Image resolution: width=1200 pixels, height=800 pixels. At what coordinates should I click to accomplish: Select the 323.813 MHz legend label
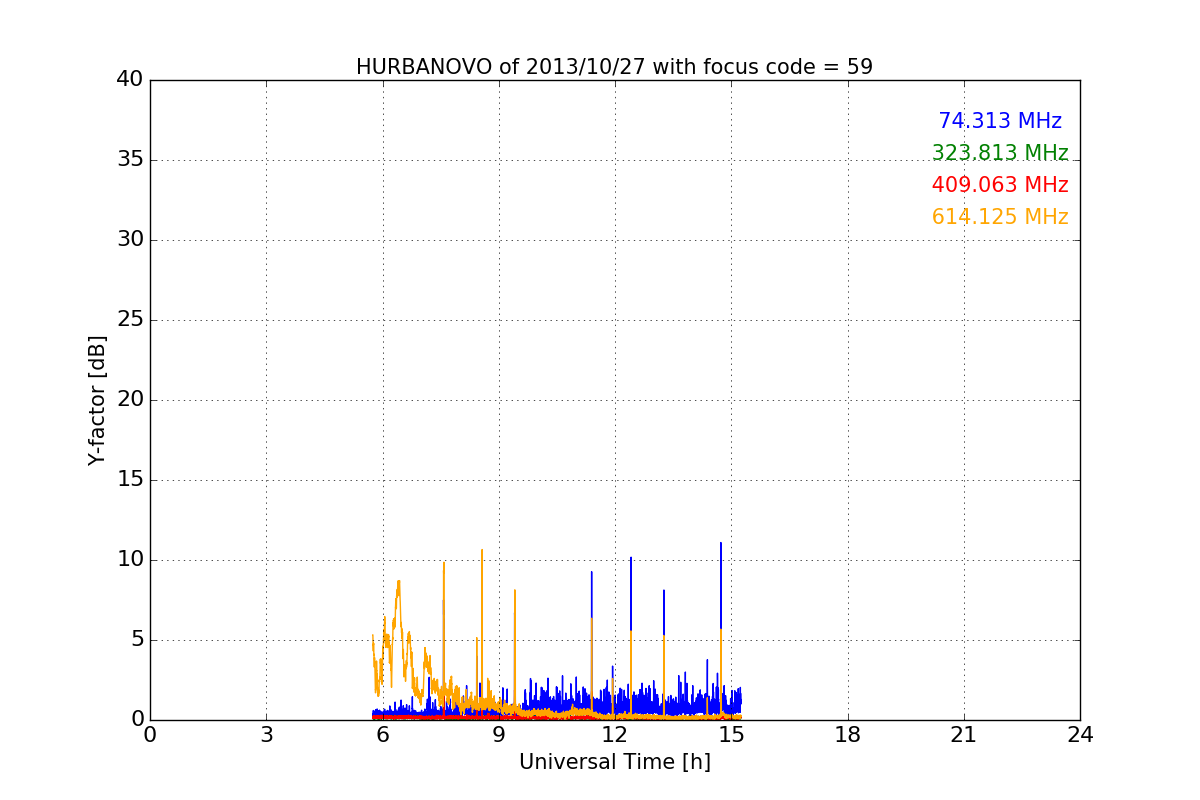click(1000, 153)
